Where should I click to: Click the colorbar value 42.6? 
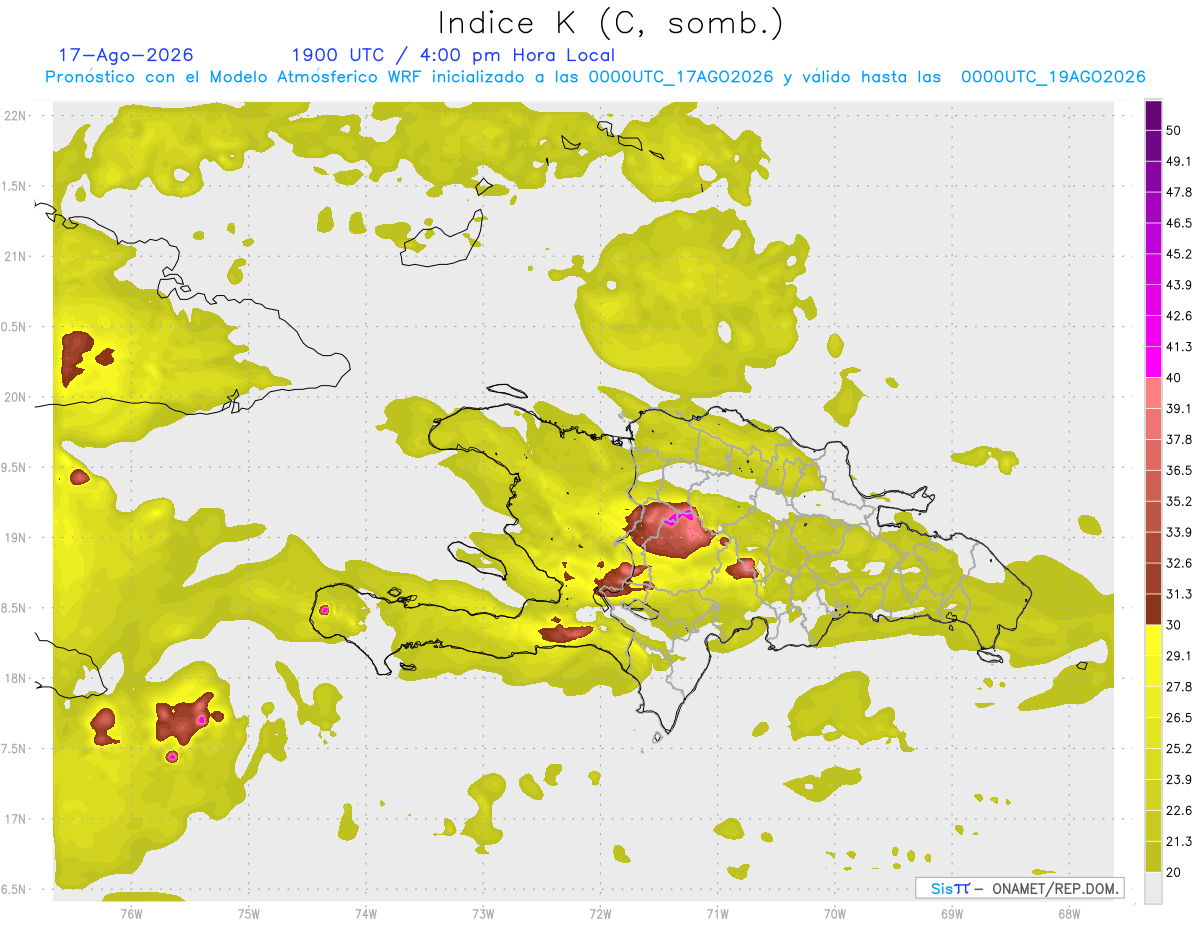pyautogui.click(x=1181, y=316)
